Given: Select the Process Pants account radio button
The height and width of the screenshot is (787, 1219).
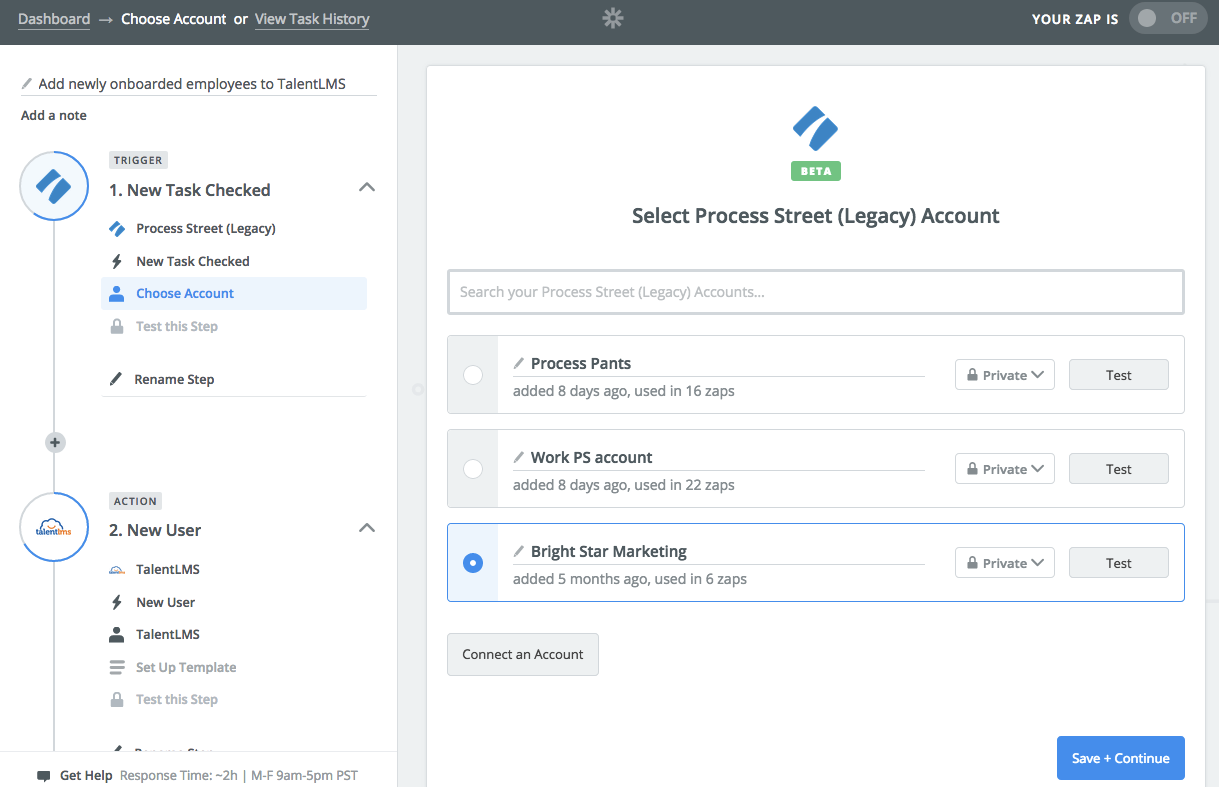Looking at the screenshot, I should [473, 375].
